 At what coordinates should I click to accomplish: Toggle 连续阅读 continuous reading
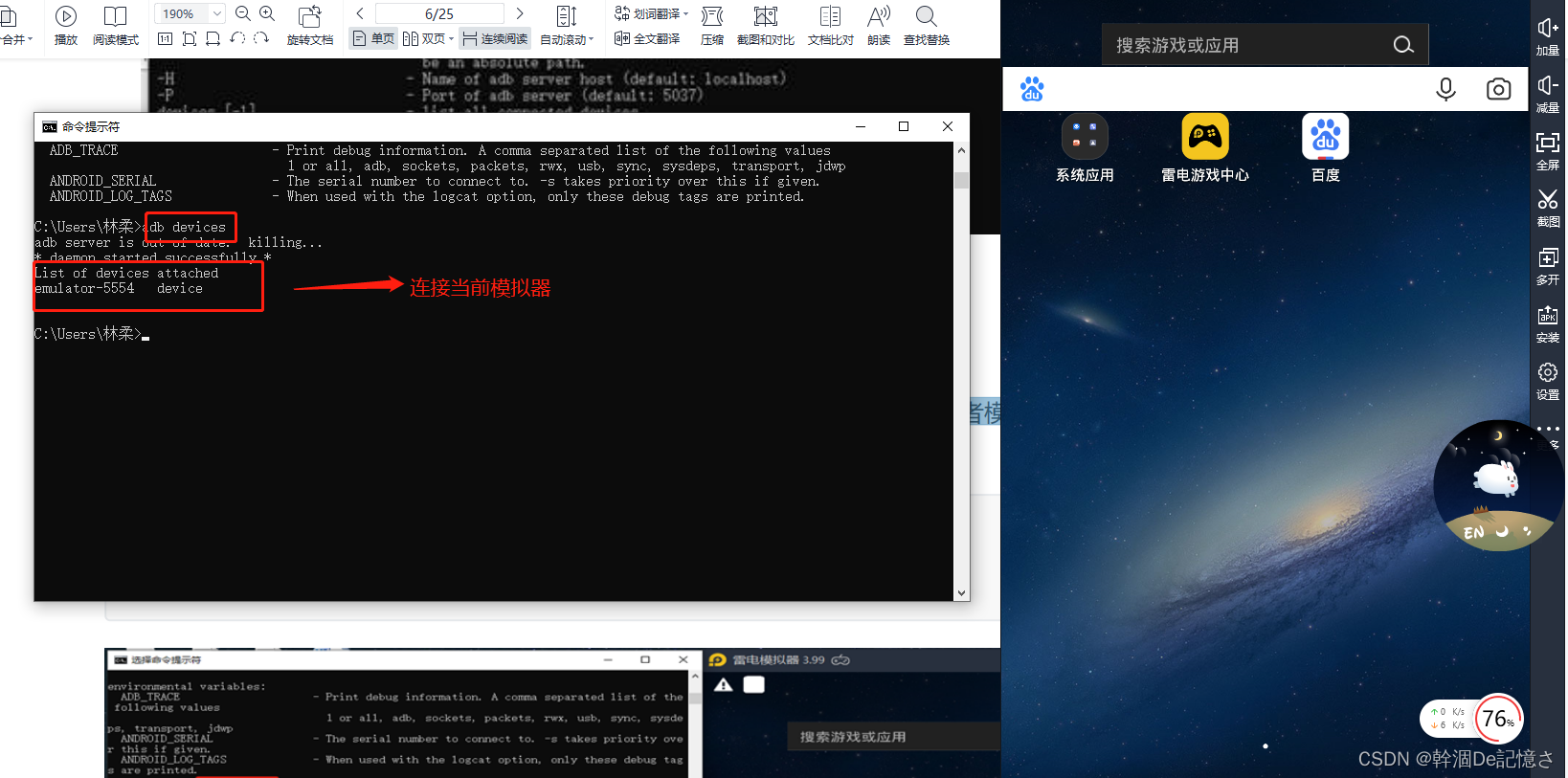pos(495,38)
